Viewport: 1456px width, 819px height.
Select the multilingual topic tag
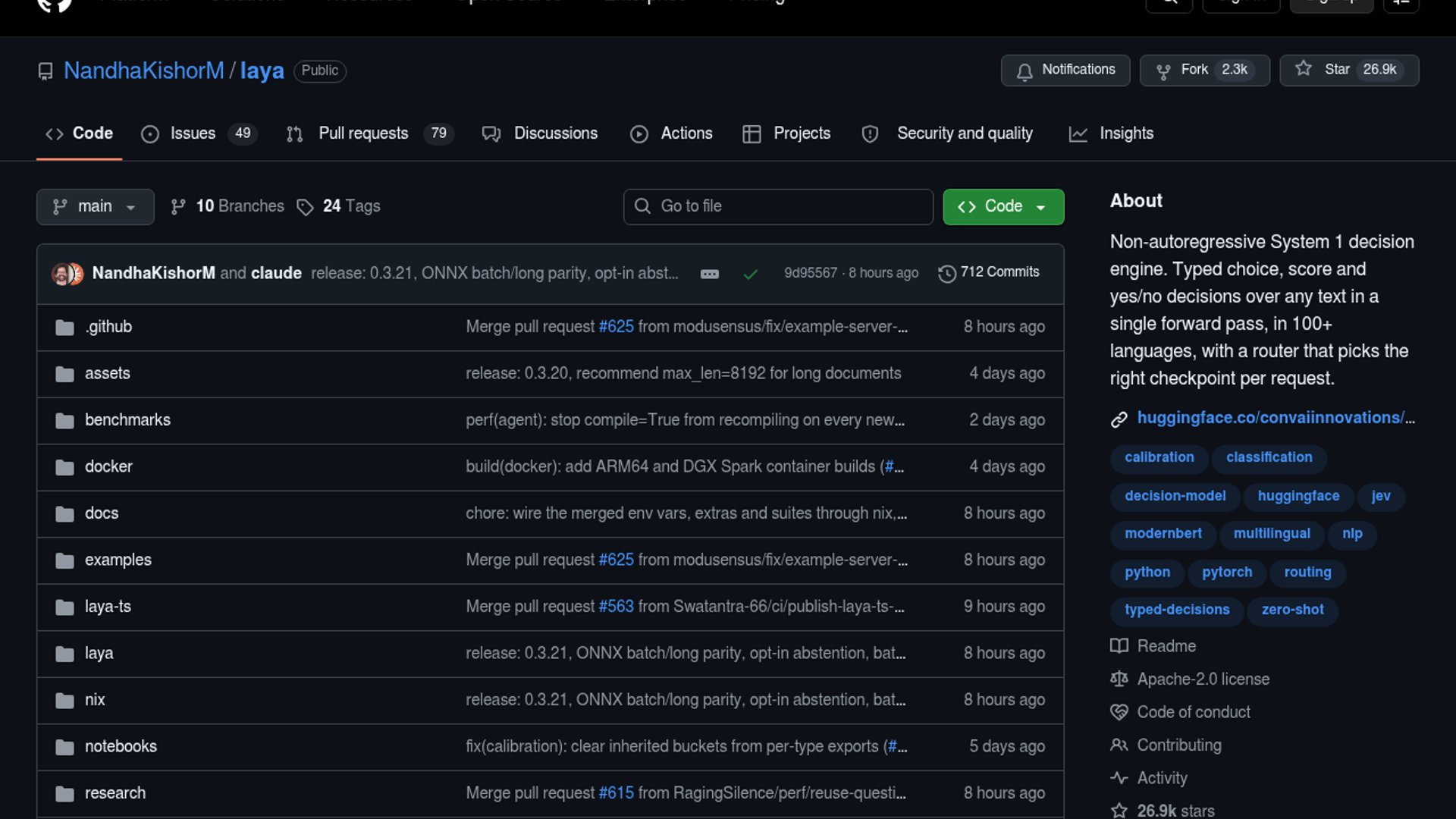pyautogui.click(x=1272, y=535)
